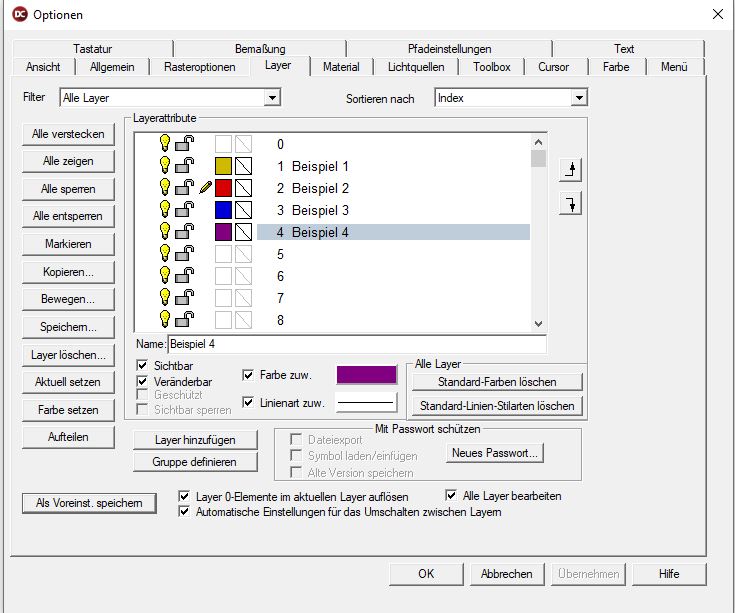Click the move layer down arrow button
The image size is (735, 613).
[x=569, y=204]
